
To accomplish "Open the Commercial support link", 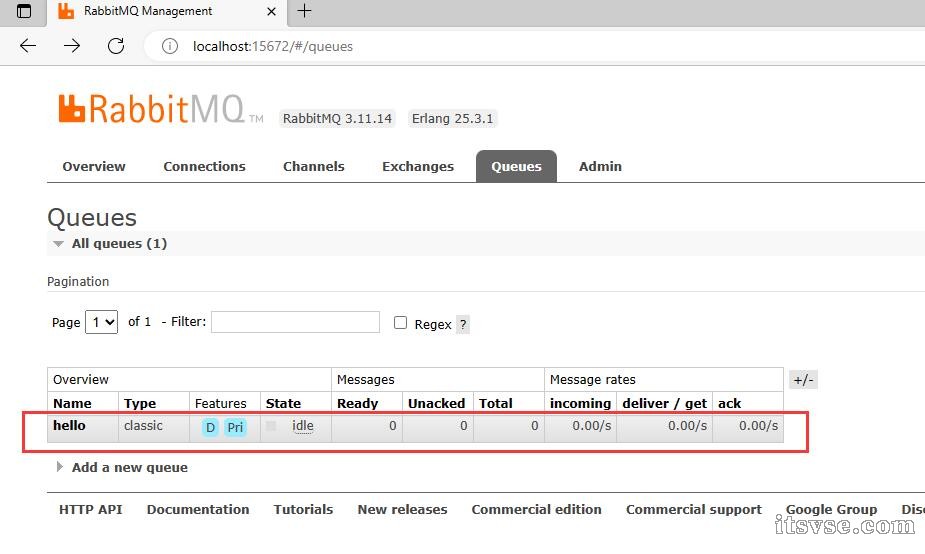I will [694, 509].
